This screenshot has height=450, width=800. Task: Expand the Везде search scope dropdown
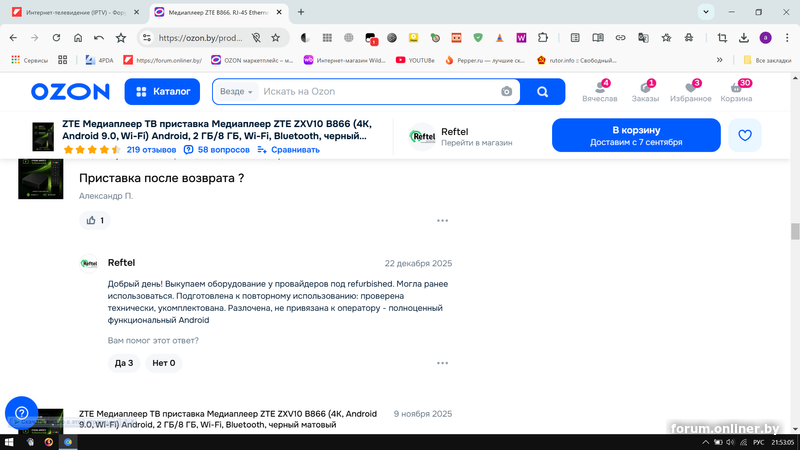236,92
